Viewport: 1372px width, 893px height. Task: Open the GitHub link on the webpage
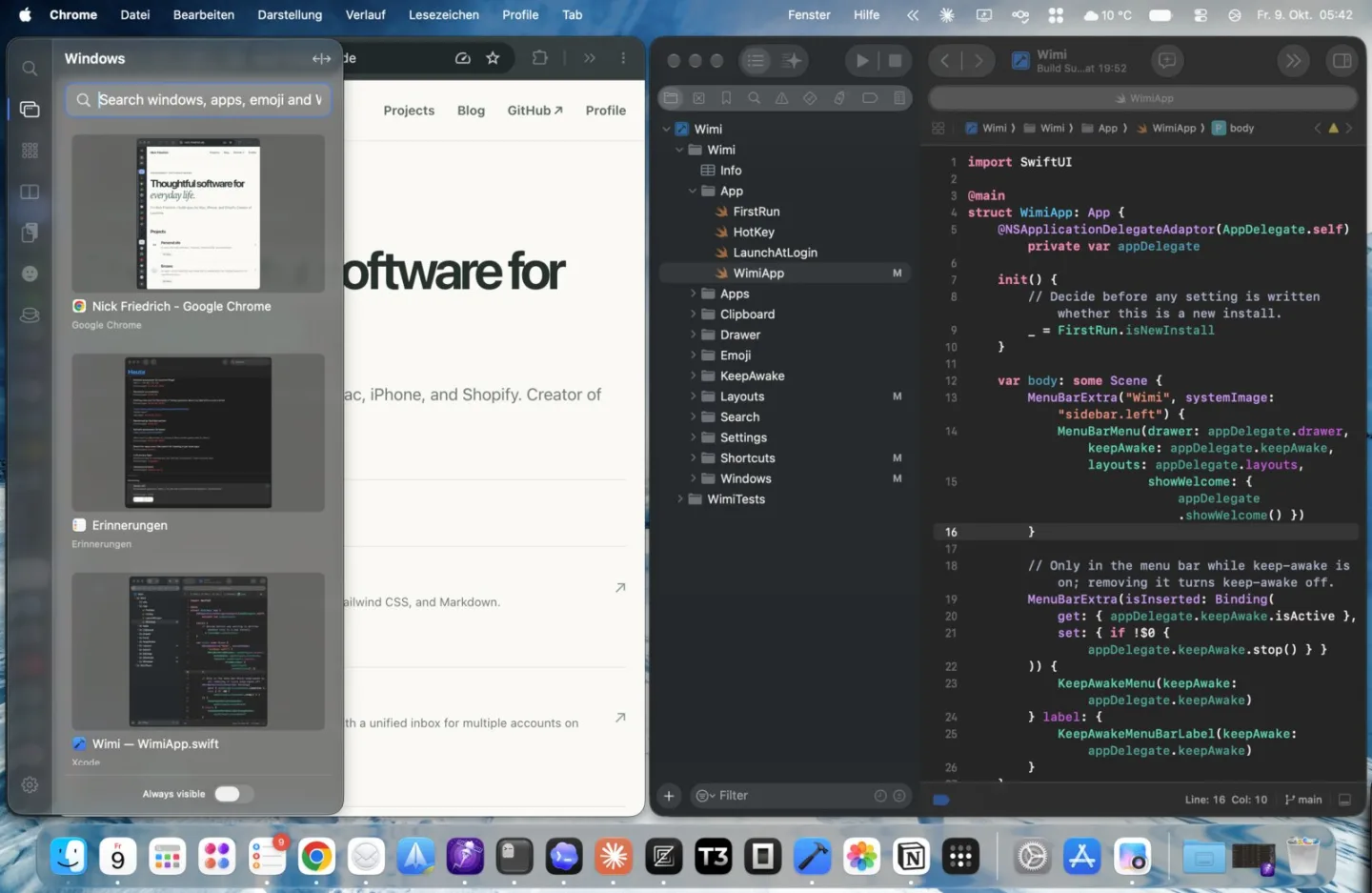(x=535, y=111)
